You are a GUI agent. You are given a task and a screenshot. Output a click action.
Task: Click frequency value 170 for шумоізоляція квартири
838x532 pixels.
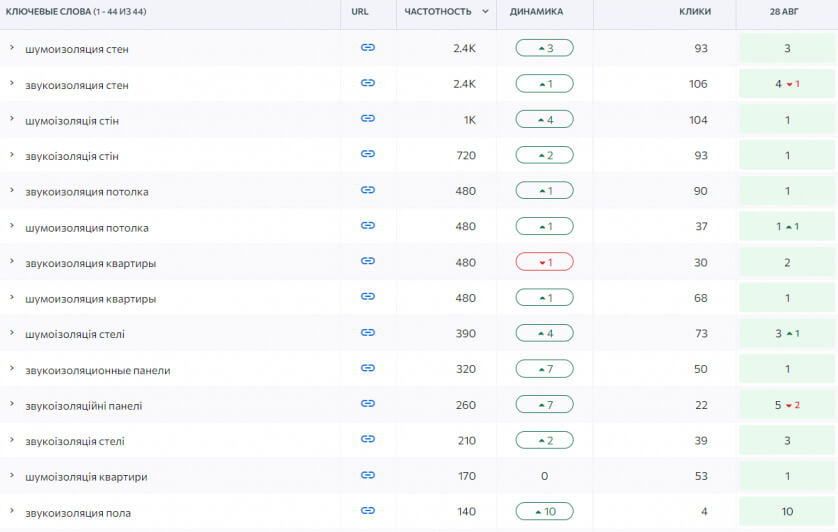pos(467,476)
